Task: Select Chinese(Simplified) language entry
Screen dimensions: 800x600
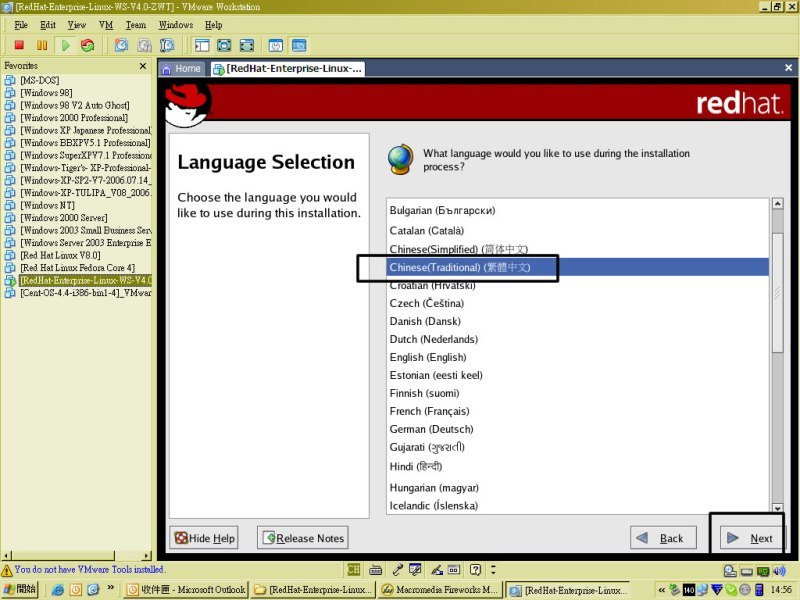Action: click(x=577, y=249)
